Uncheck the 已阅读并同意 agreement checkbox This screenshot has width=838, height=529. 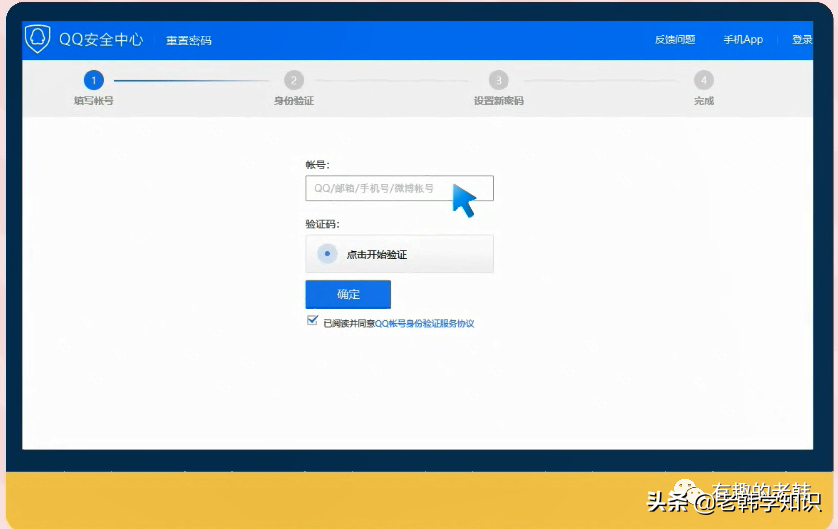pos(313,321)
